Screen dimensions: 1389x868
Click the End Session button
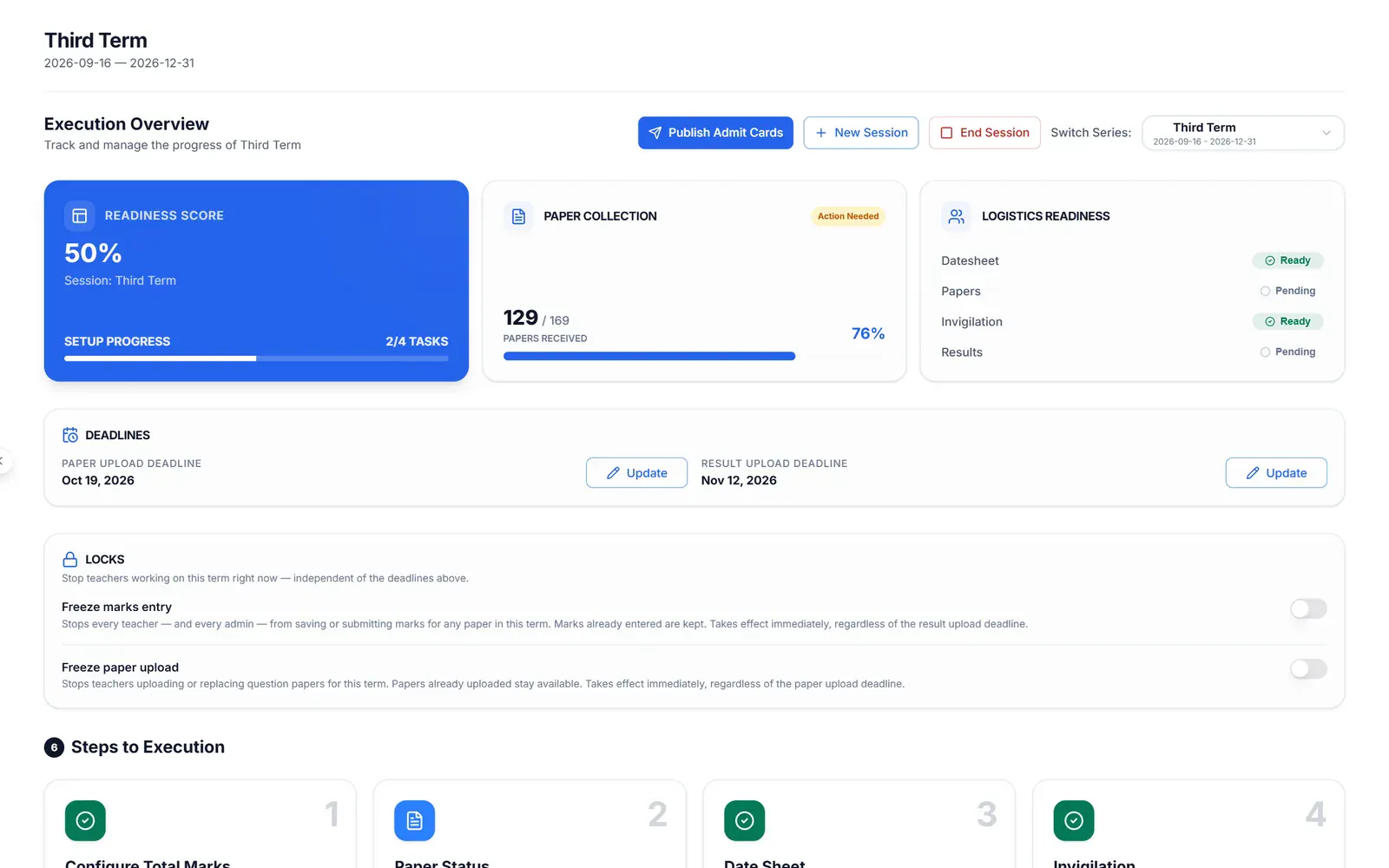click(x=984, y=133)
